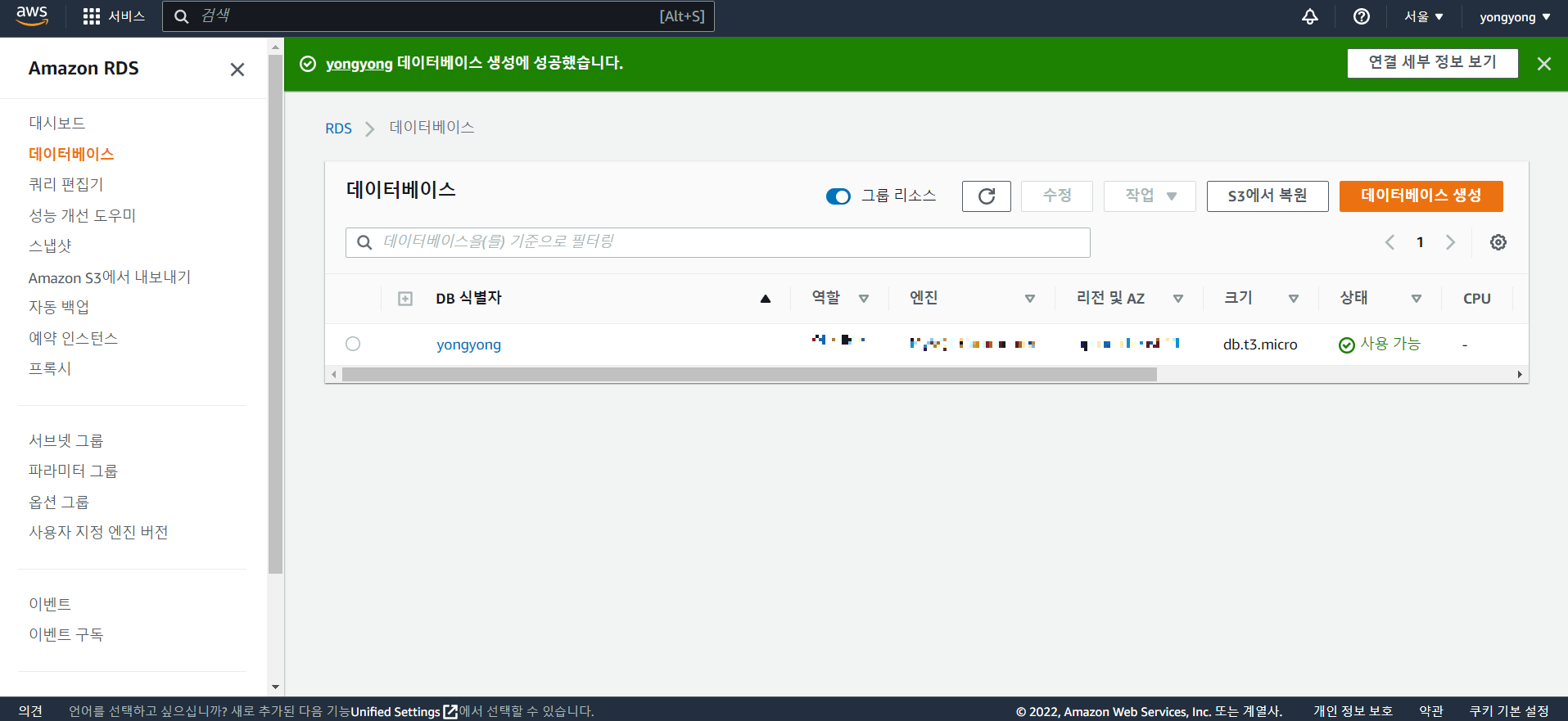1568x721 pixels.
Task: Open 대시보드 in sidebar
Action: (57, 123)
